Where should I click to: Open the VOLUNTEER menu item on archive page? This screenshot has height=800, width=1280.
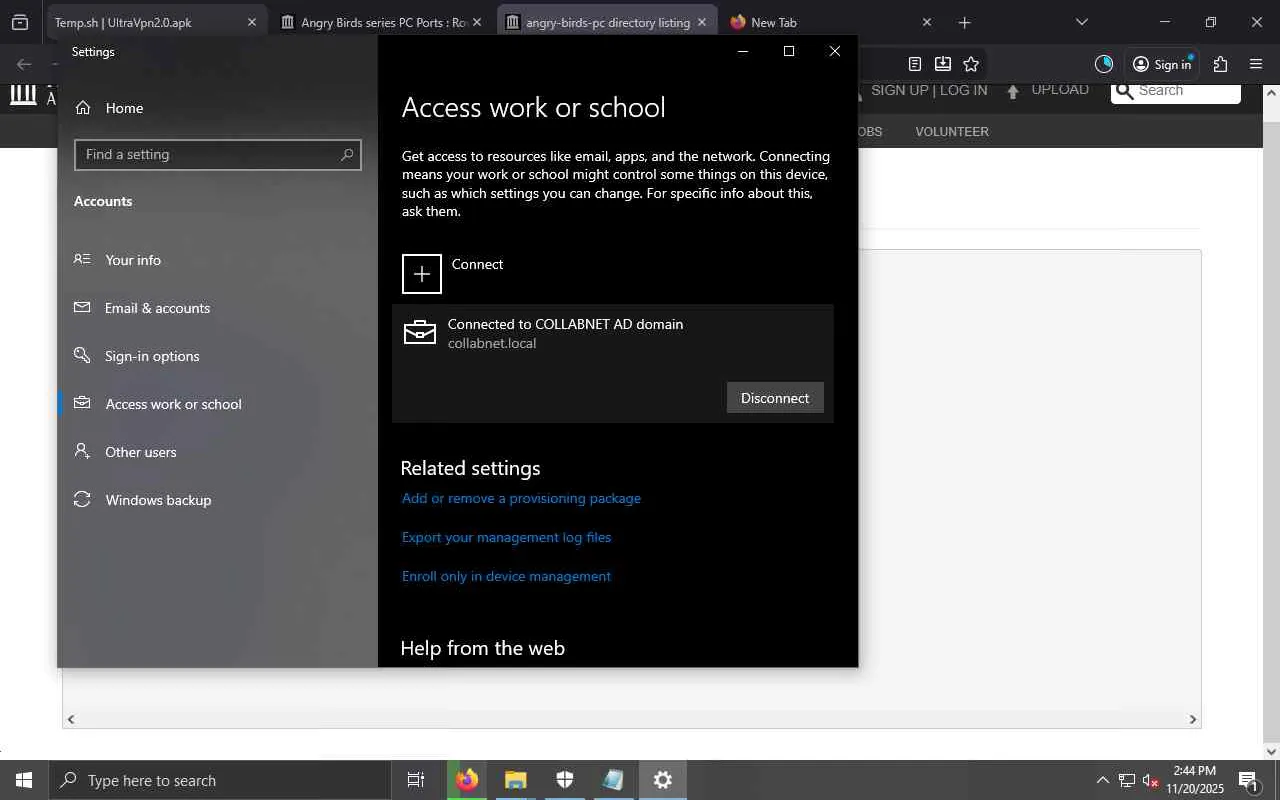952,131
